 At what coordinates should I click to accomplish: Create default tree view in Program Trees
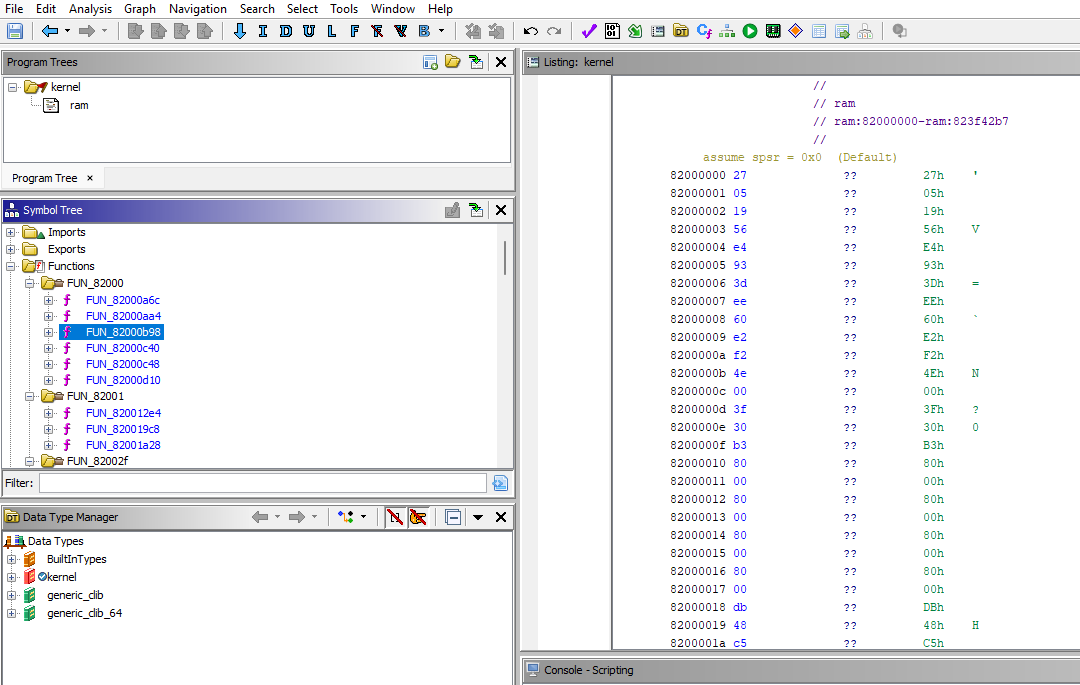point(430,62)
